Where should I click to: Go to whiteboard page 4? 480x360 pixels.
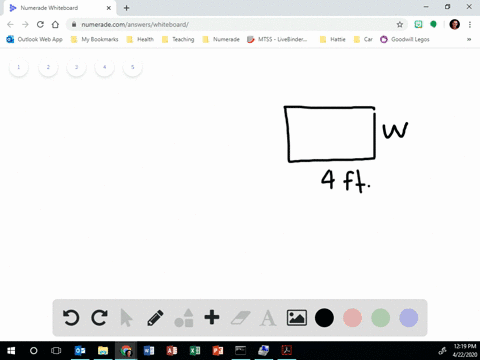coord(105,67)
